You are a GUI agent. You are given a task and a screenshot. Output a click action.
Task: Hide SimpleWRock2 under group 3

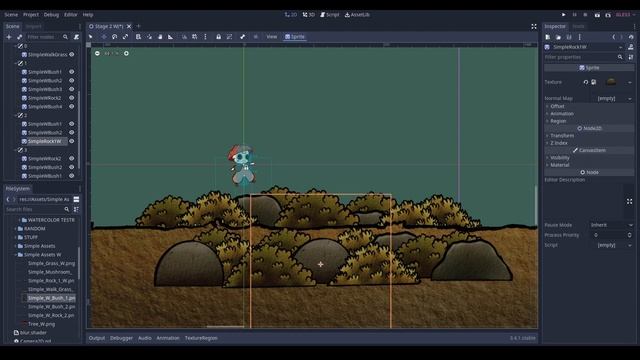(72, 158)
